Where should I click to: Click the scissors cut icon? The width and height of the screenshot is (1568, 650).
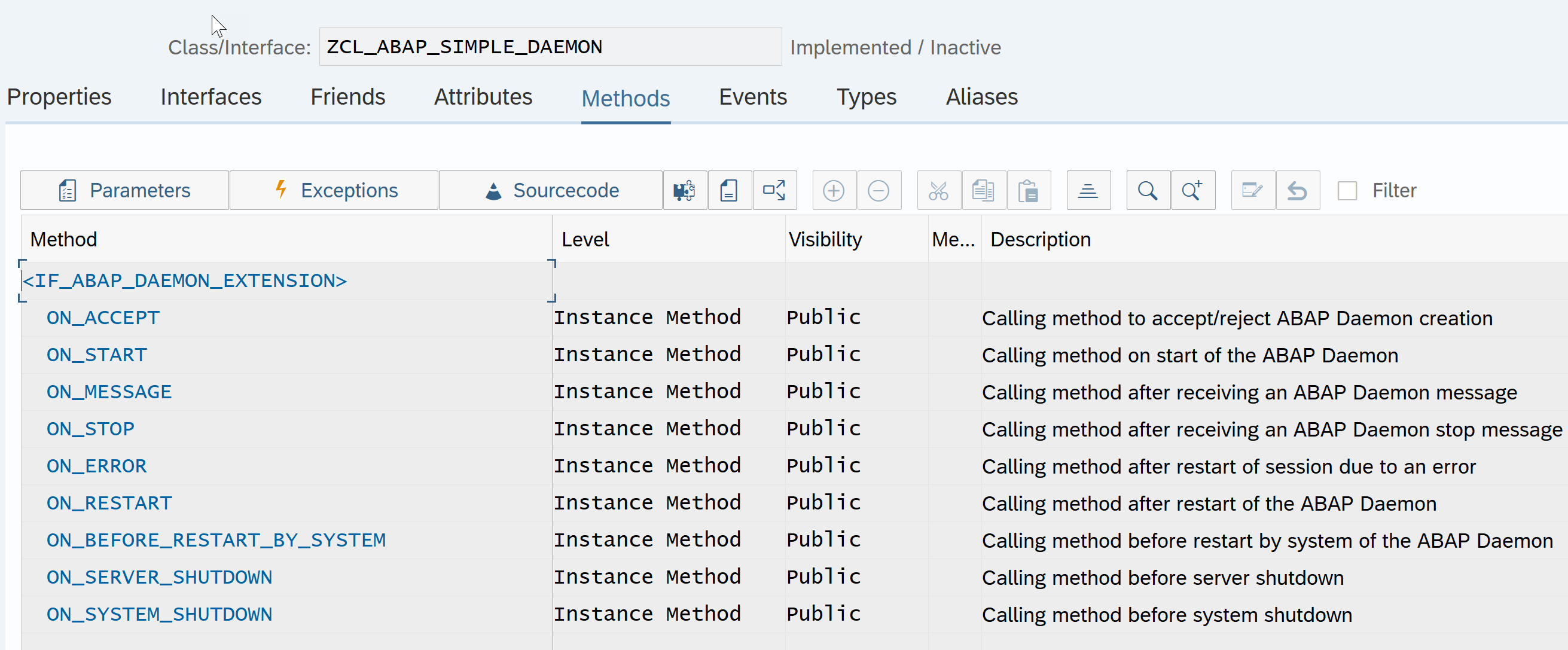[x=939, y=191]
